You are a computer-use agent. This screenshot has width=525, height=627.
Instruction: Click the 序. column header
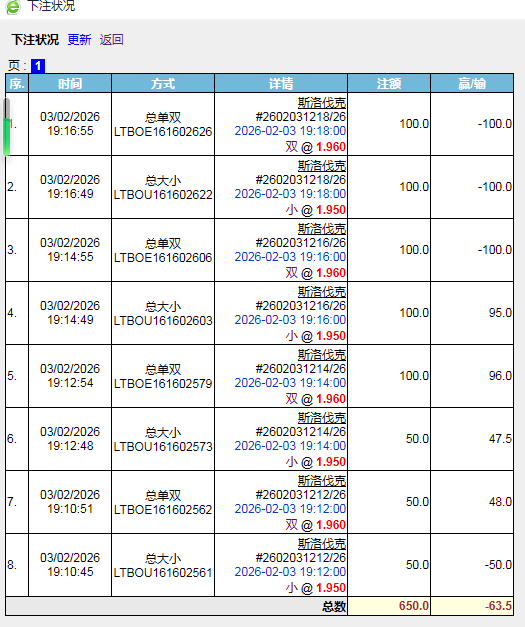point(17,84)
